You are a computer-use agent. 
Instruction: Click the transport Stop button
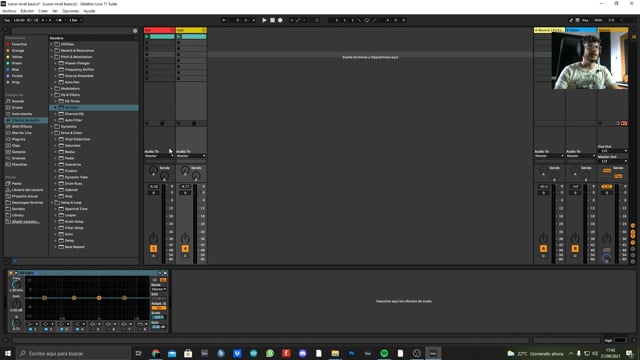272,20
